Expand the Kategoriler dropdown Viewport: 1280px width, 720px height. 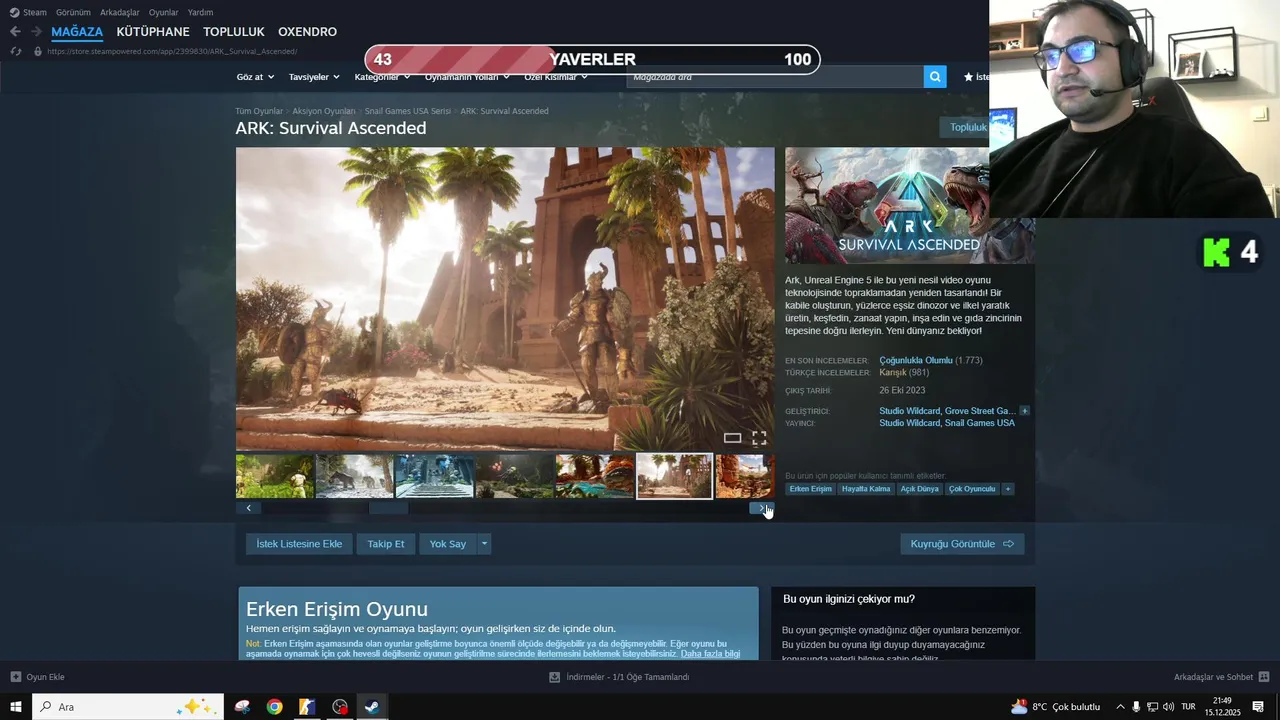point(382,77)
